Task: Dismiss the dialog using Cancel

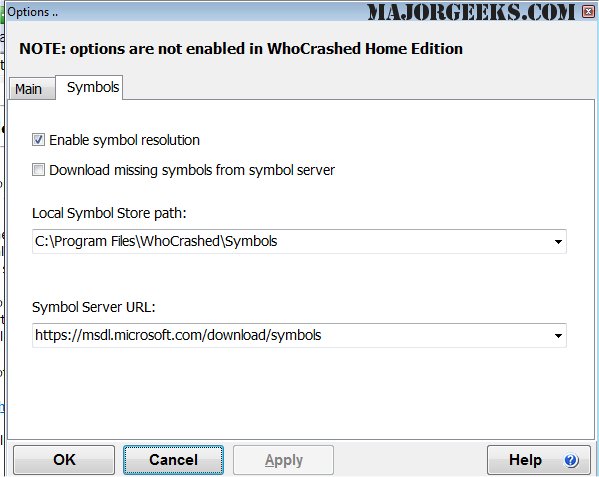Action: (173, 460)
